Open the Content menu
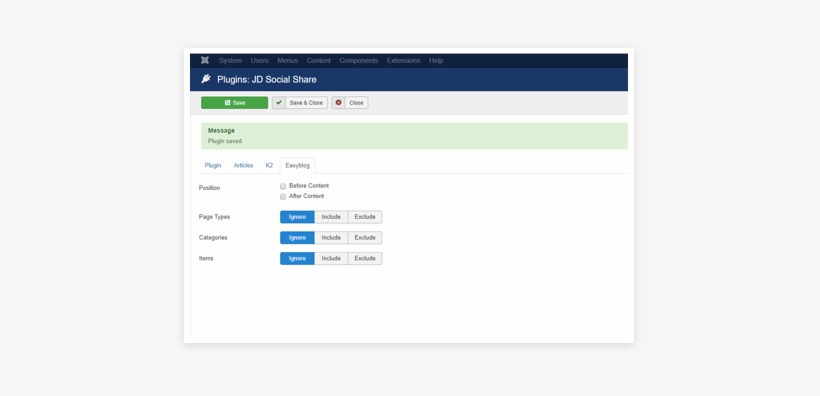 coord(318,61)
